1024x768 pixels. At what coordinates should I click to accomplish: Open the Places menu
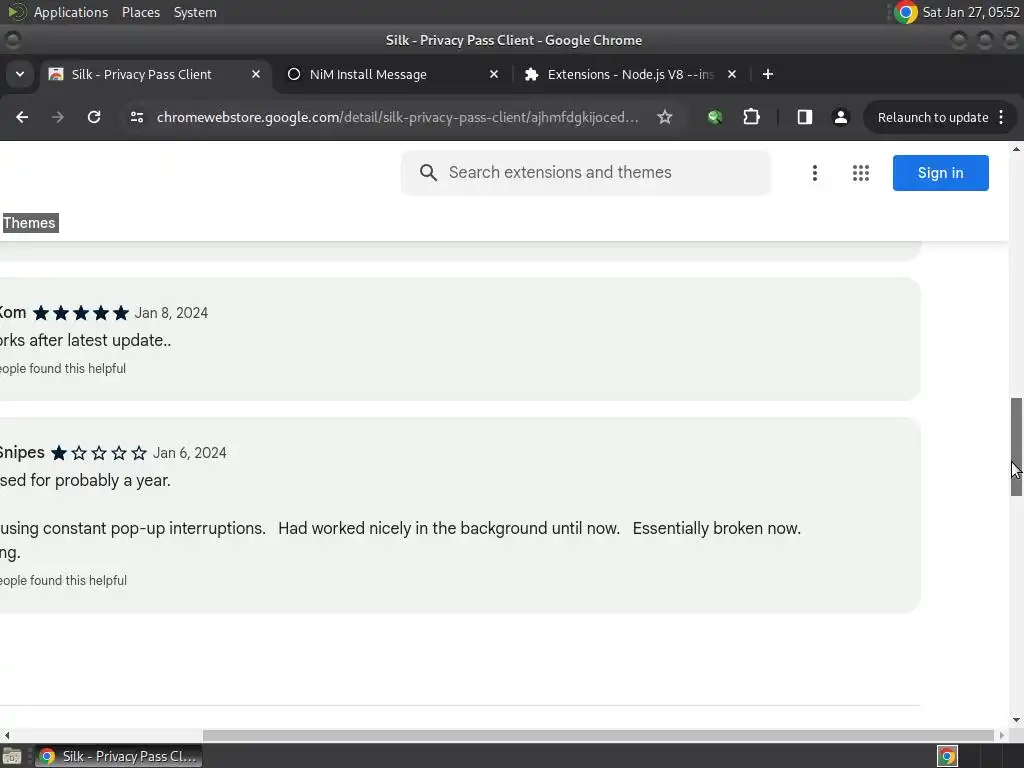click(141, 12)
